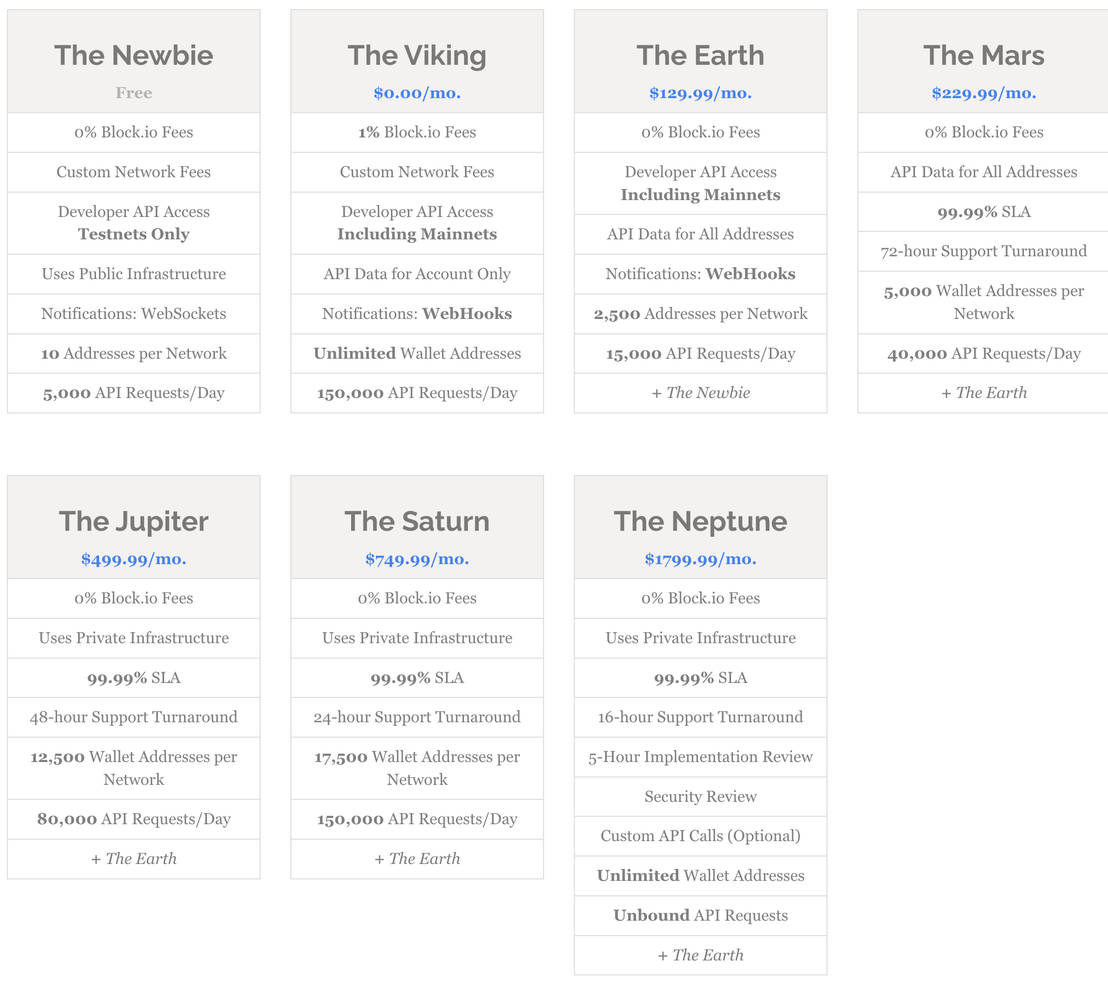This screenshot has height=985, width=1108.
Task: Select The Neptune plan heading
Action: (700, 521)
